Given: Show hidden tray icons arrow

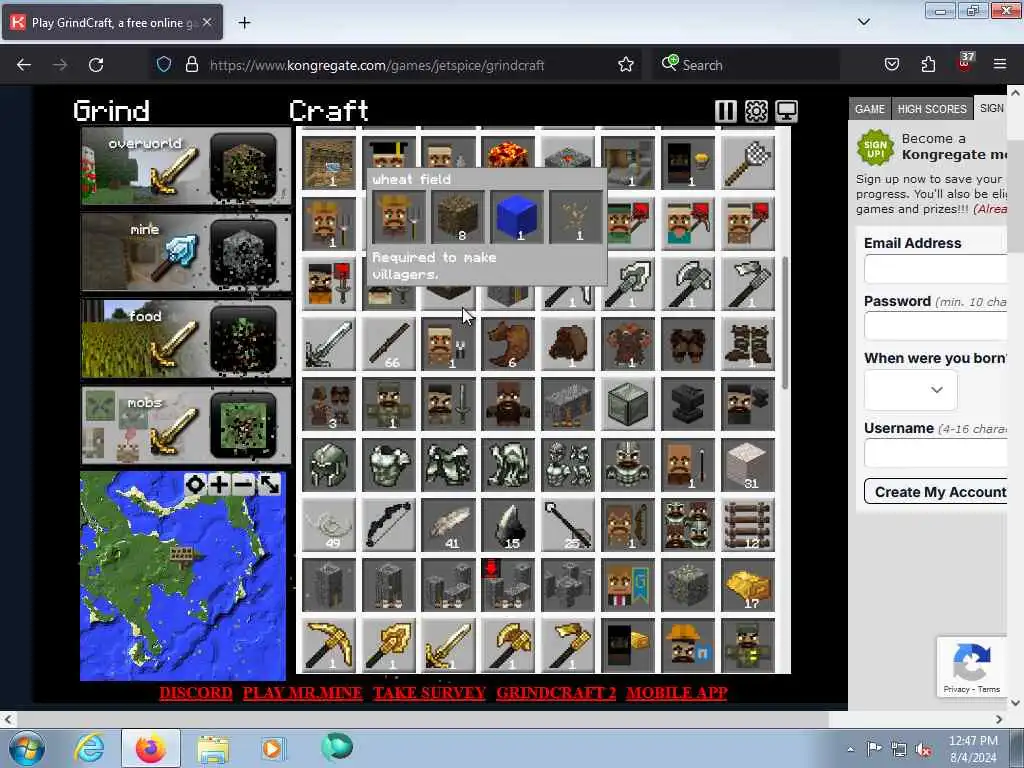Looking at the screenshot, I should 850,749.
